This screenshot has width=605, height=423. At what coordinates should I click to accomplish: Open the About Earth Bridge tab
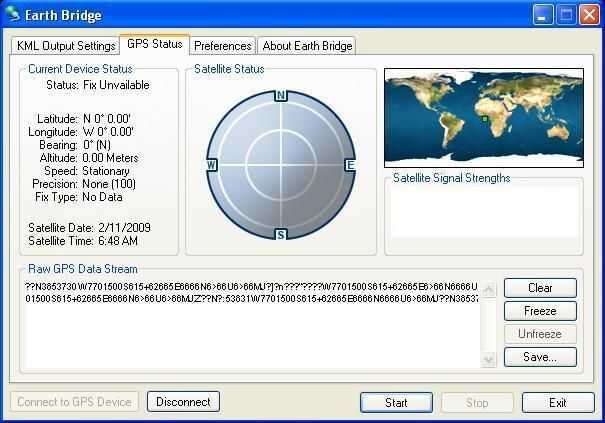[307, 46]
